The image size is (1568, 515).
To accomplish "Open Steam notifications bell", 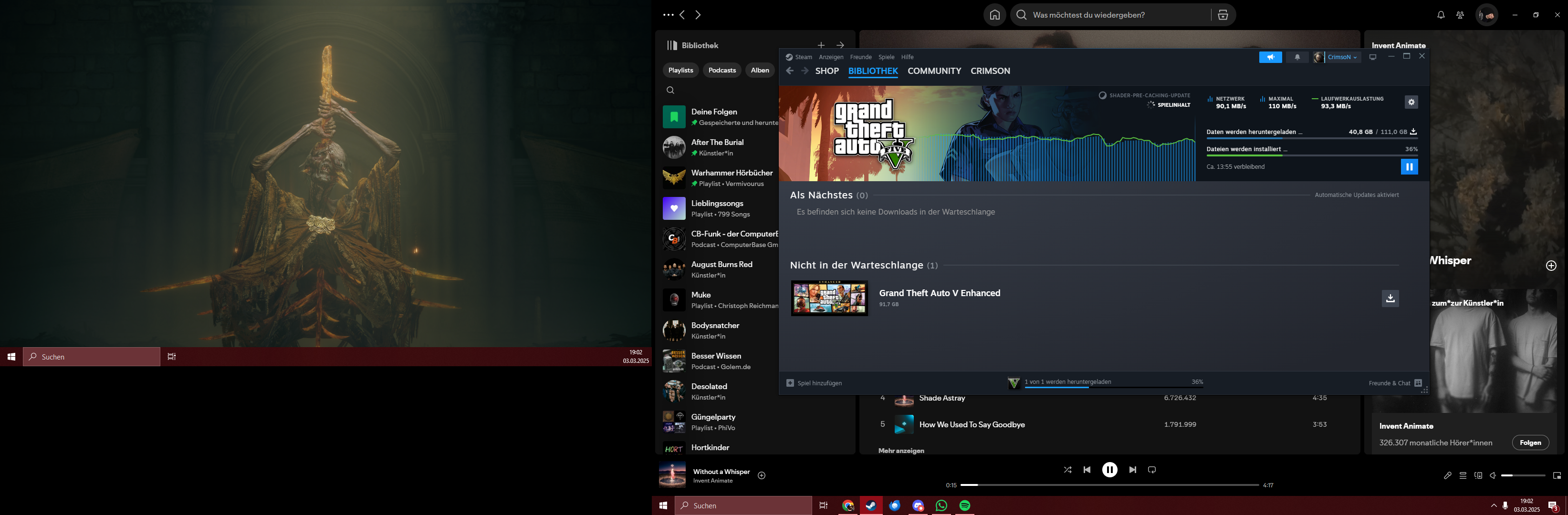I will tap(1297, 57).
